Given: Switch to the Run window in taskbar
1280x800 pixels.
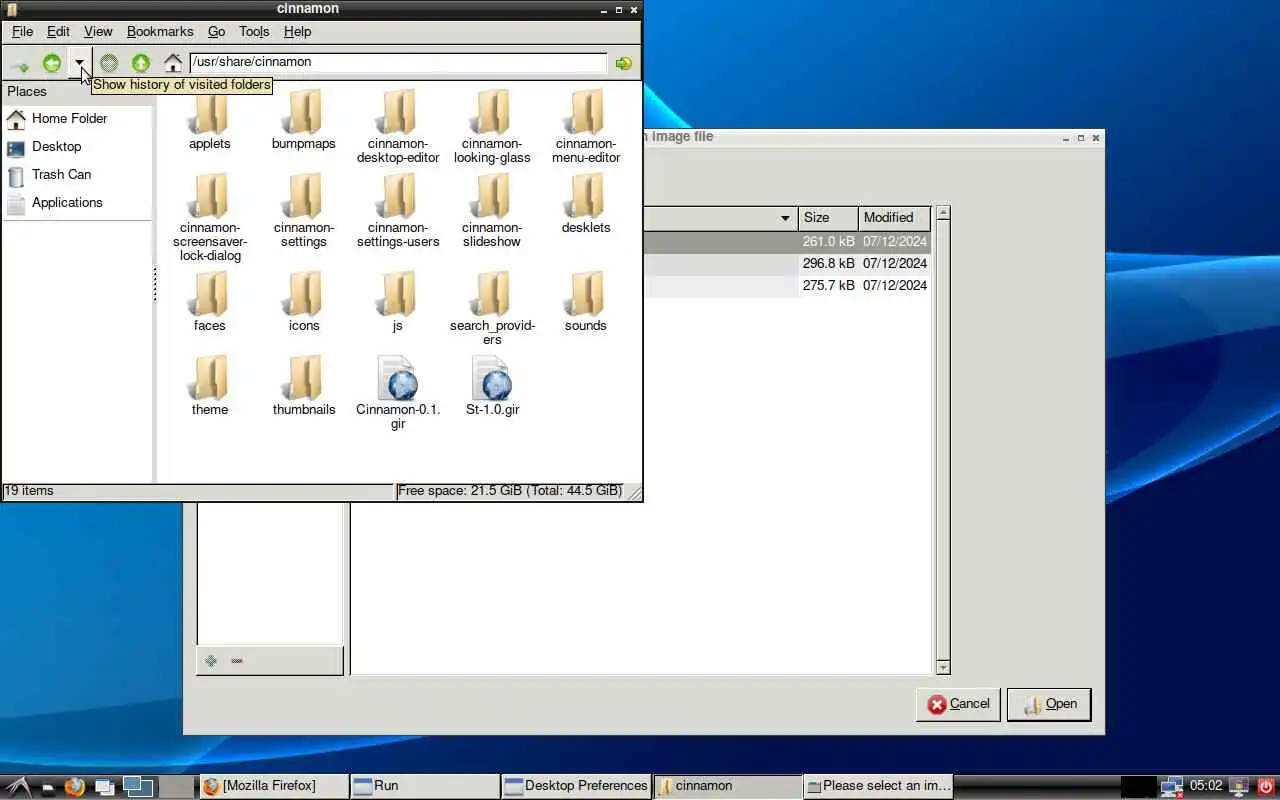Looking at the screenshot, I should tap(425, 786).
